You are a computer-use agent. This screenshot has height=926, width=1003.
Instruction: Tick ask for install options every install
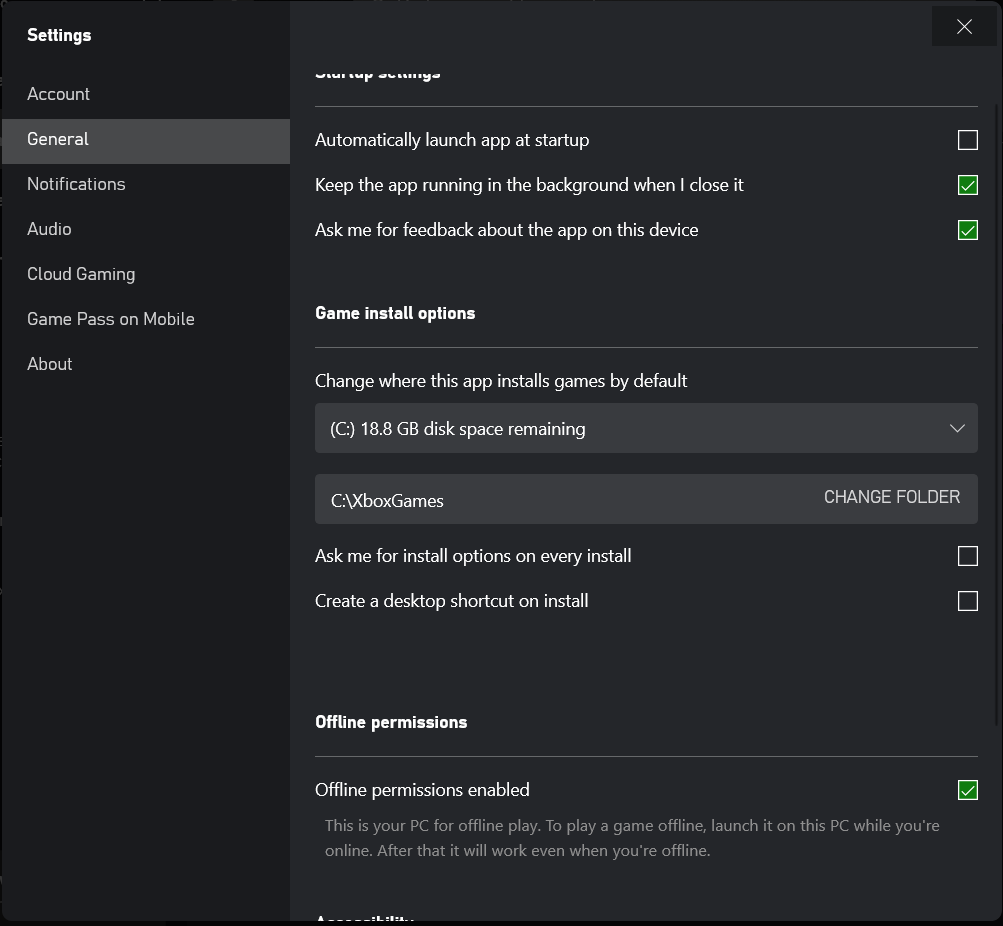[x=967, y=556]
